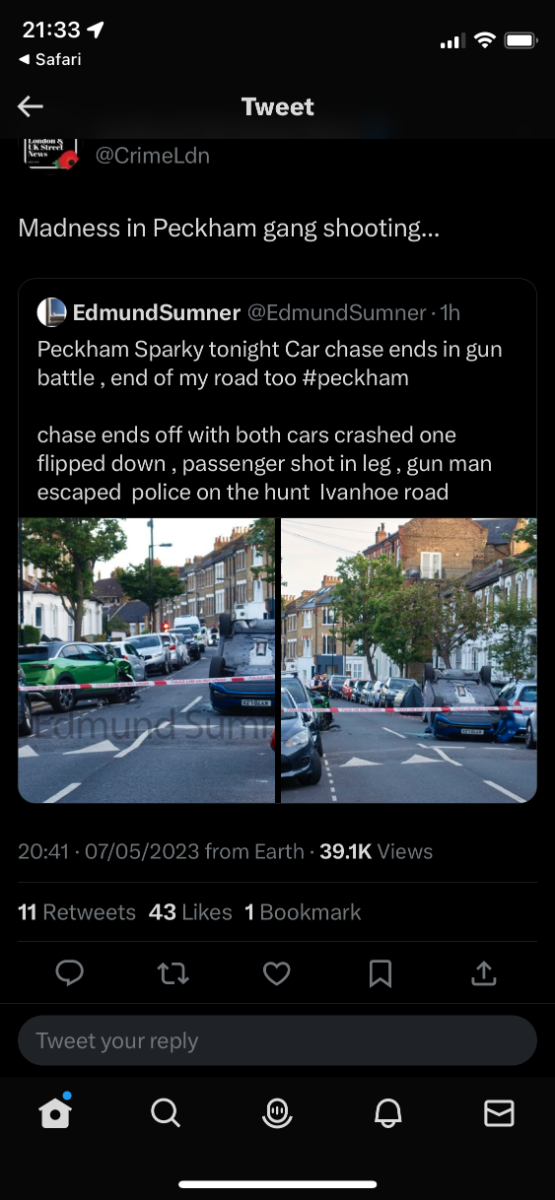Tap the back arrow icon
The height and width of the screenshot is (1200, 555).
click(30, 107)
